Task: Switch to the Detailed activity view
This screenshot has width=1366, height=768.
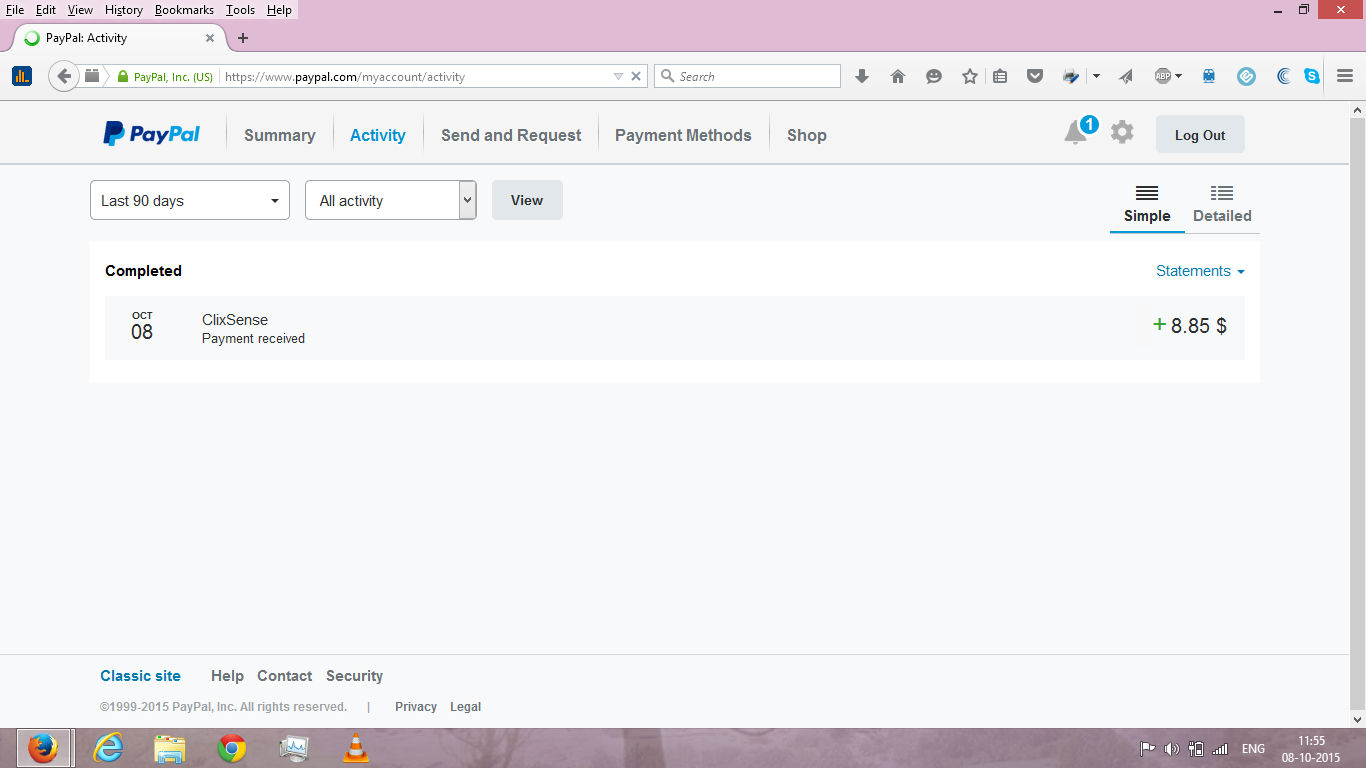Action: coord(1222,204)
